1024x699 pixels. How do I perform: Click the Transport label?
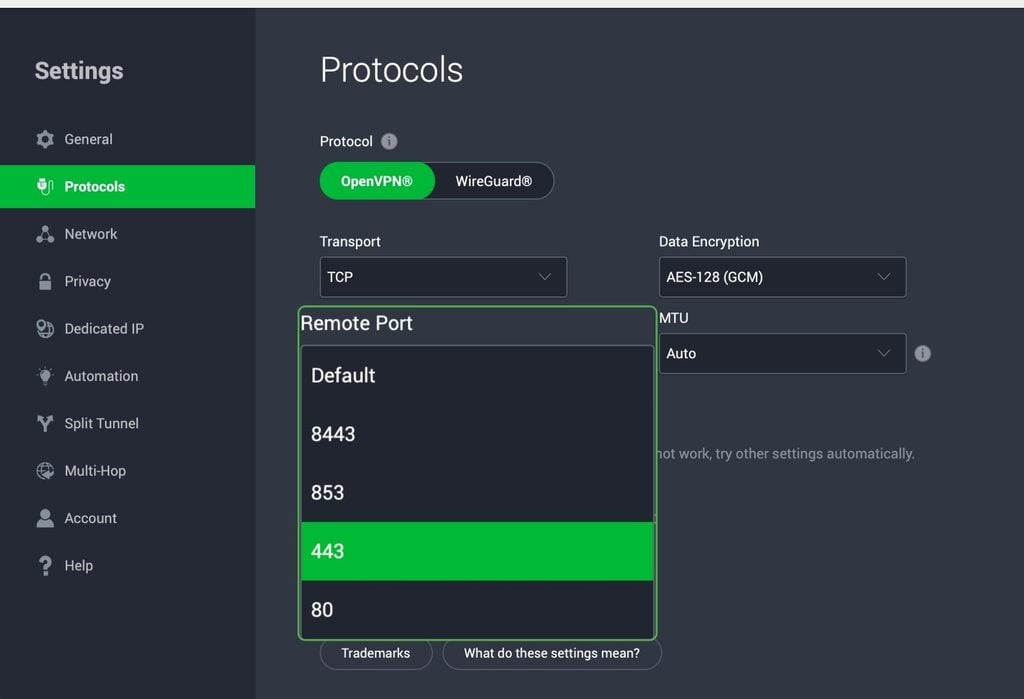(350, 242)
